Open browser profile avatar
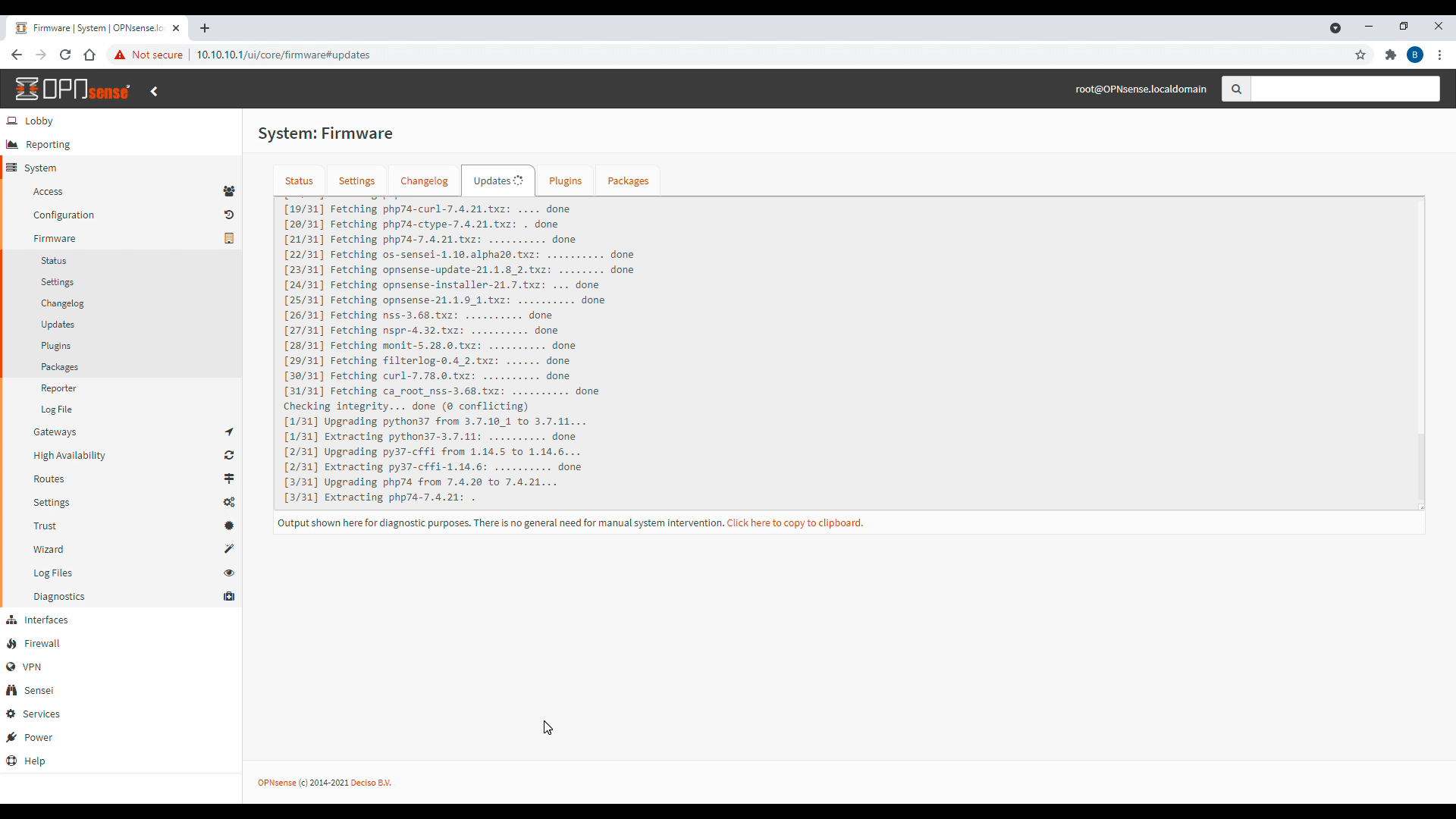 (1415, 55)
